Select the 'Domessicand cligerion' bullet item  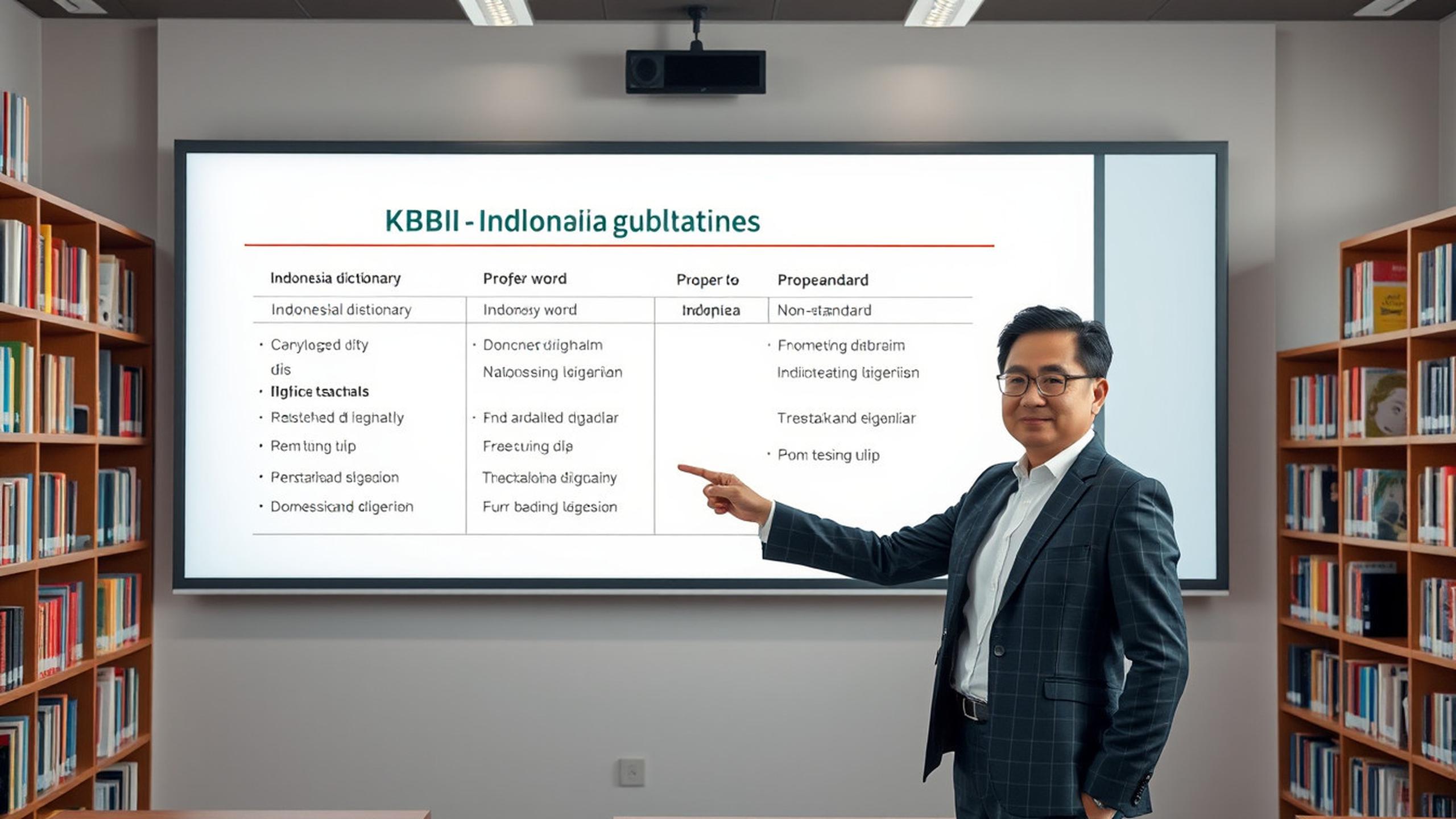tap(341, 507)
